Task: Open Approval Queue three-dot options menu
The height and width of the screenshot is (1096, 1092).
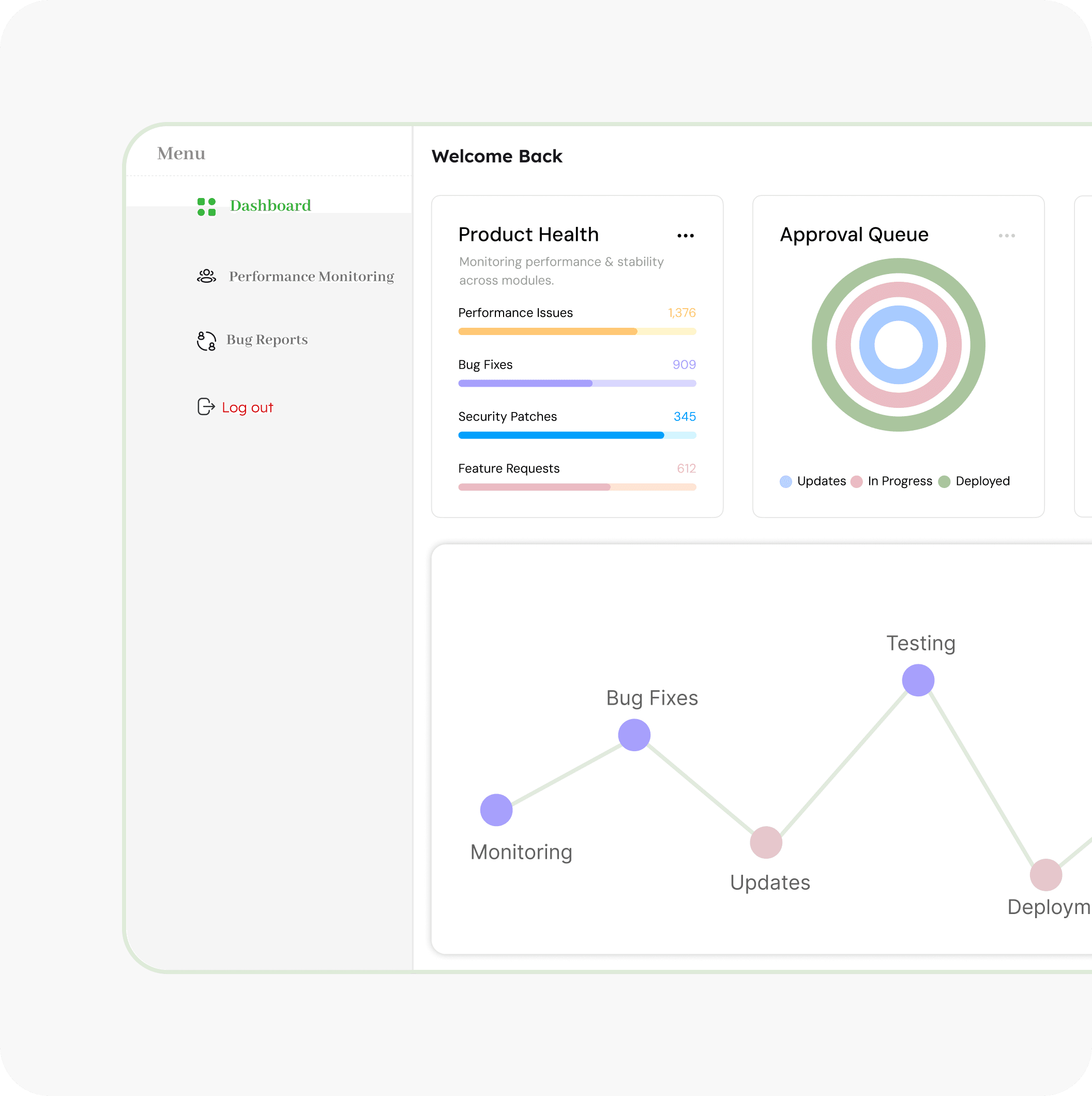Action: [1006, 236]
